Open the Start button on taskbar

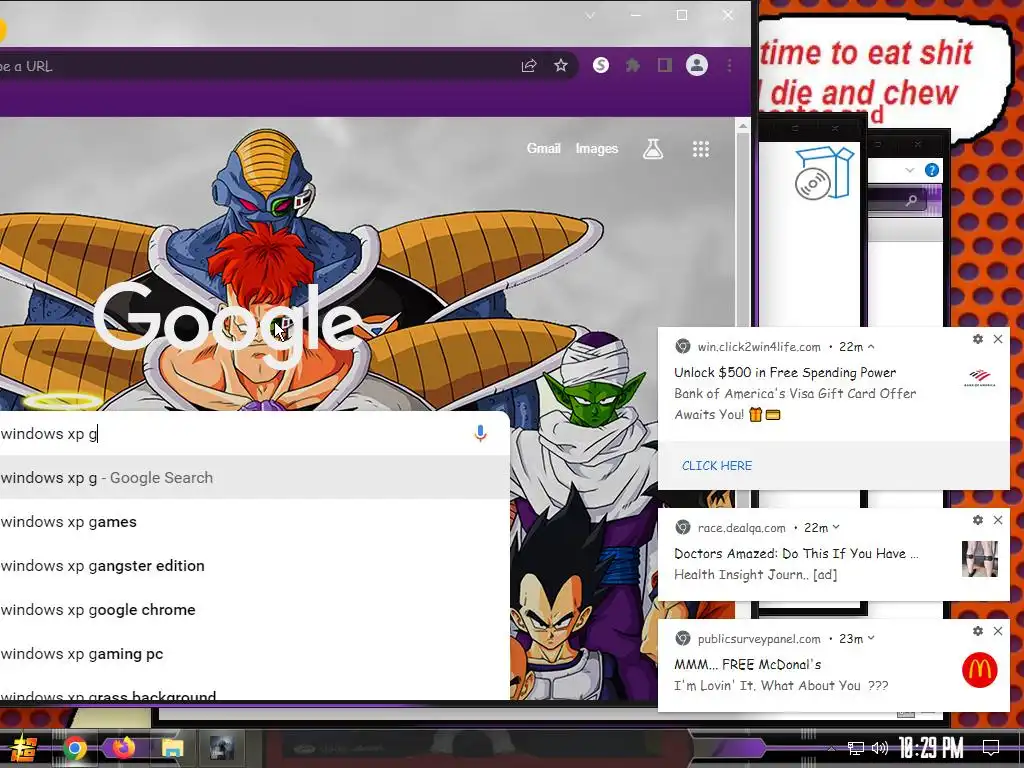22,748
